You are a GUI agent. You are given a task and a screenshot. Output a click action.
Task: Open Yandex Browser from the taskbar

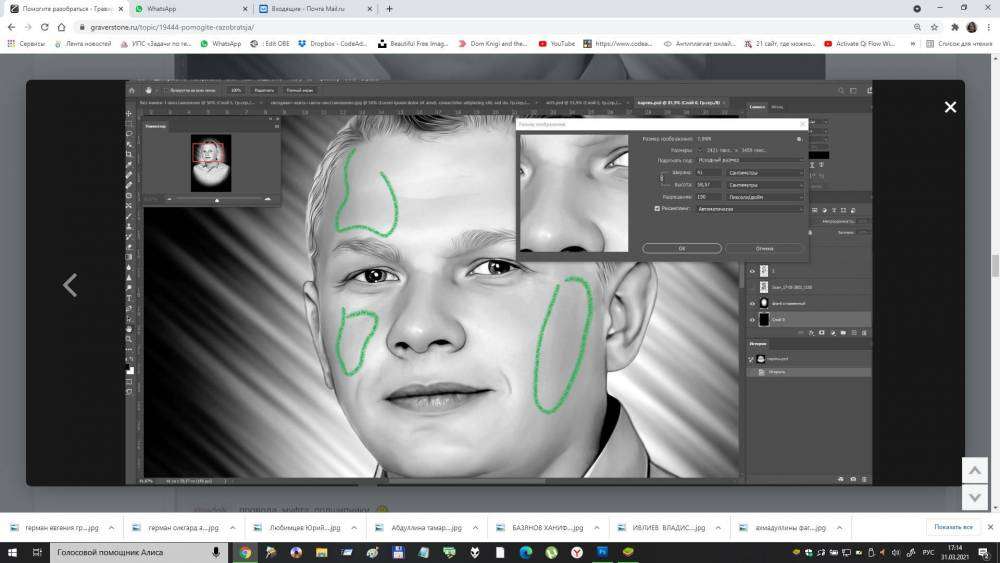click(577, 552)
